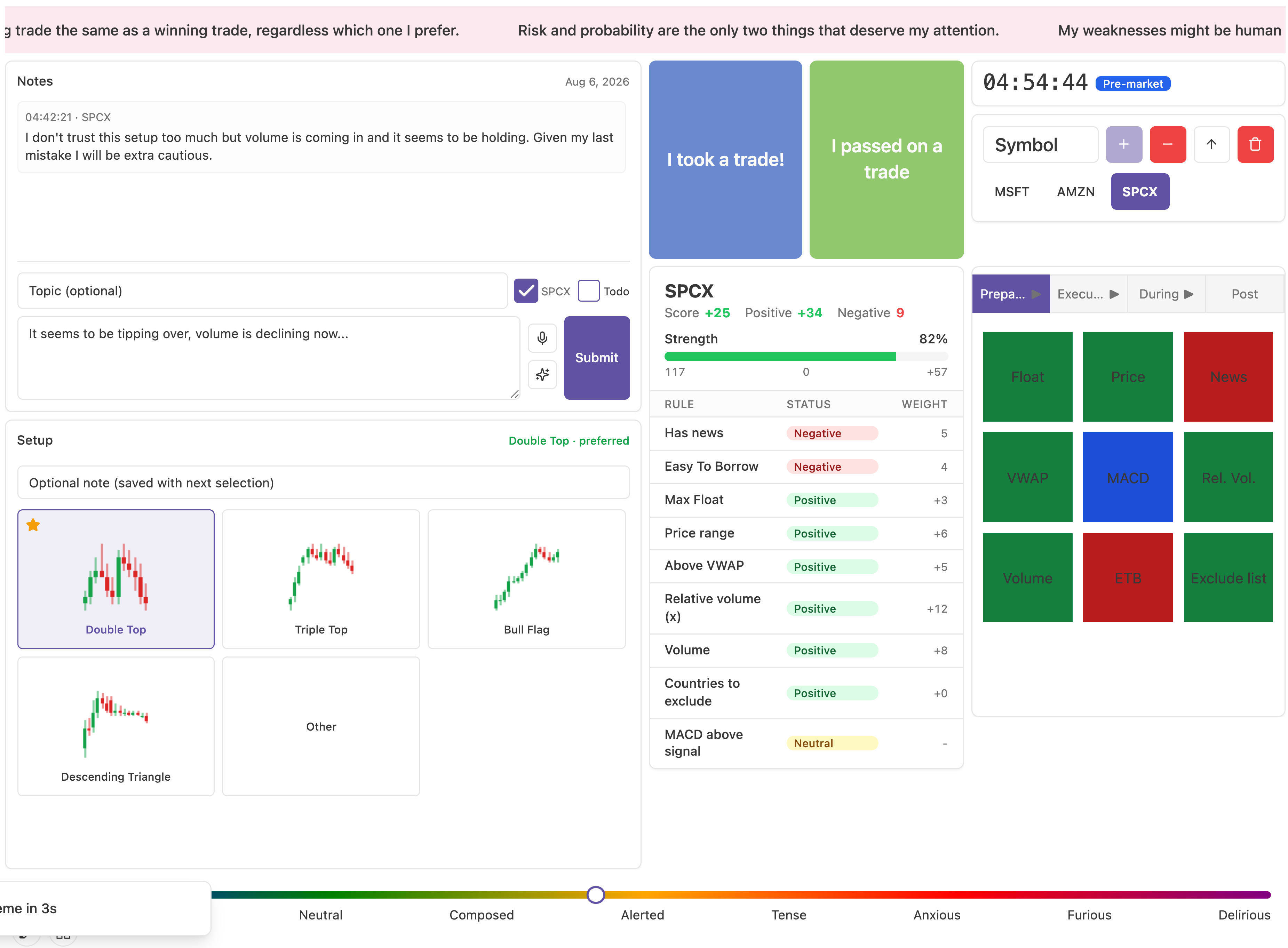1288x948 pixels.
Task: Click the purple plus add-symbol button
Action: (x=1123, y=145)
